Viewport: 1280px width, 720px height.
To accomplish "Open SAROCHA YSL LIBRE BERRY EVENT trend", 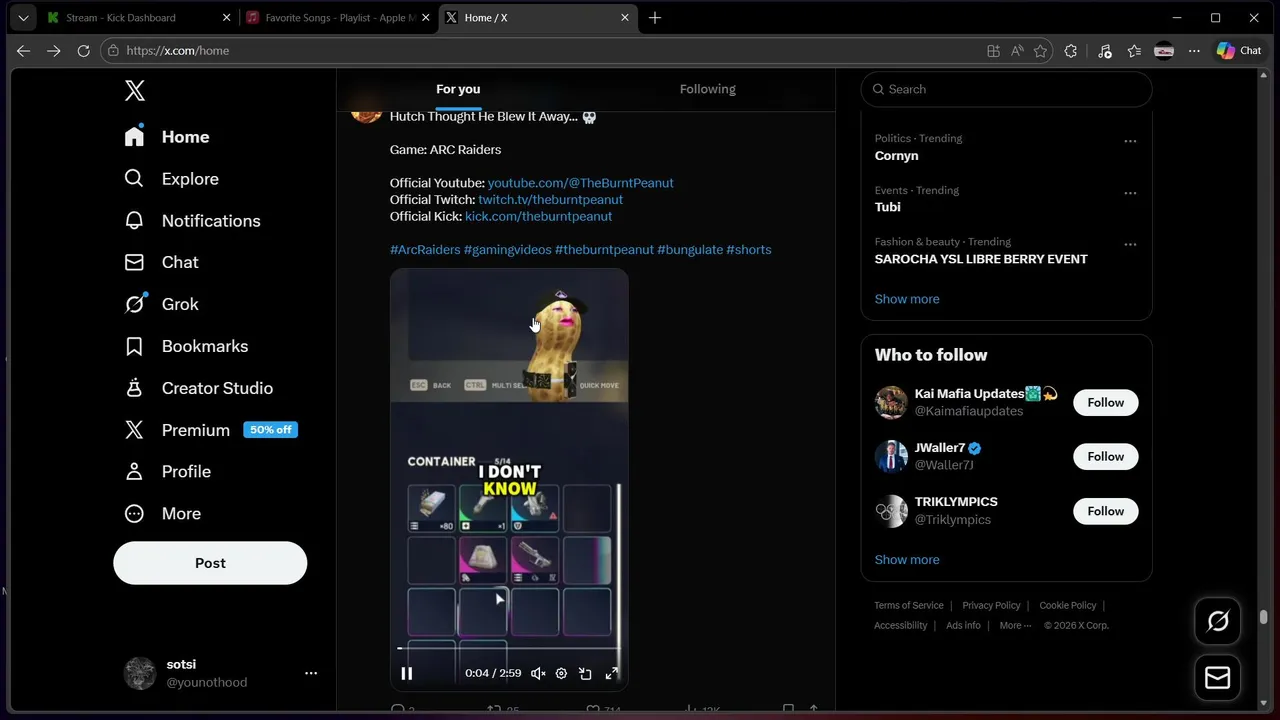I will click(x=981, y=259).
